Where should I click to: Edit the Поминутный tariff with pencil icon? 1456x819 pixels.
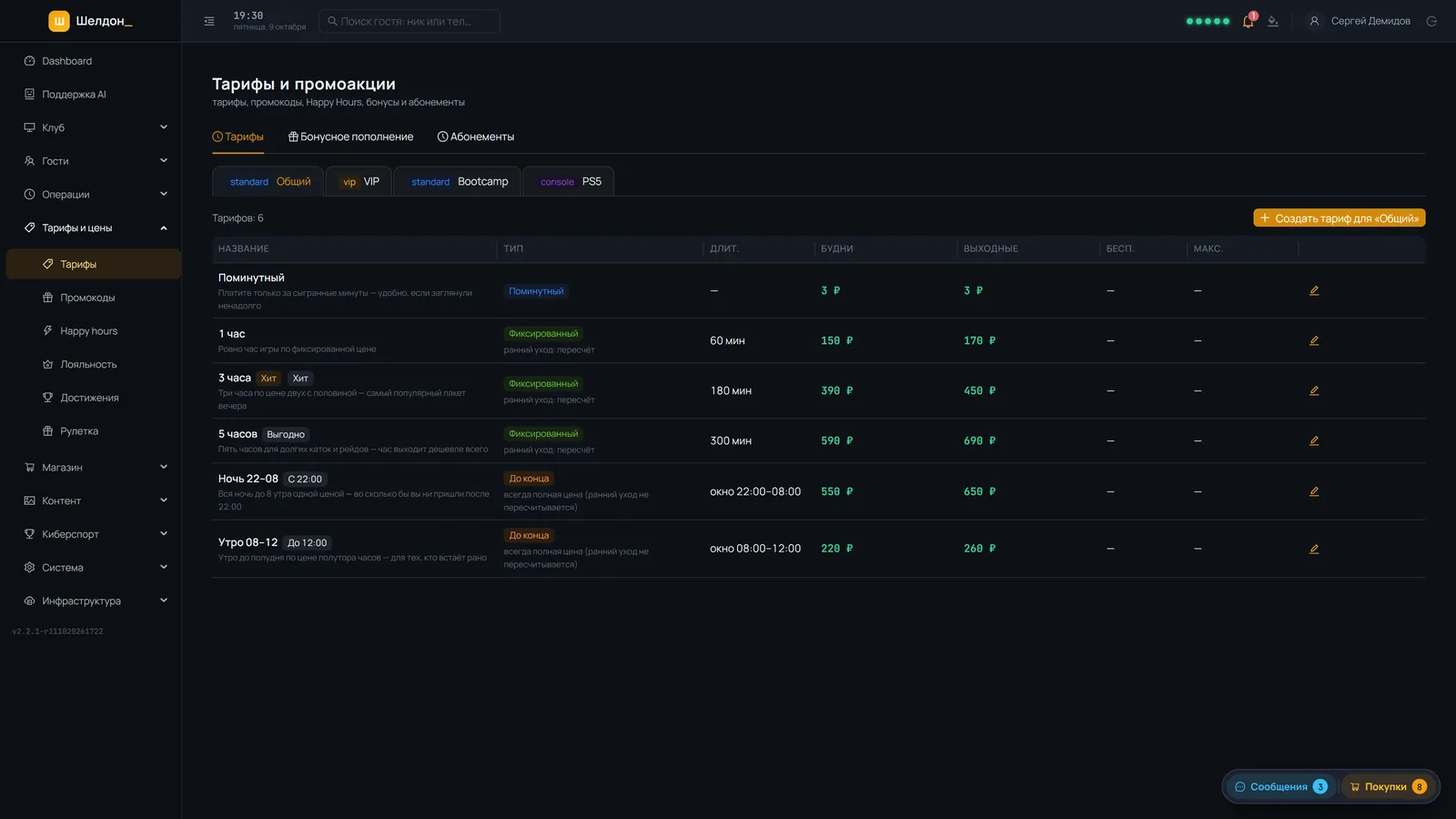(x=1314, y=291)
